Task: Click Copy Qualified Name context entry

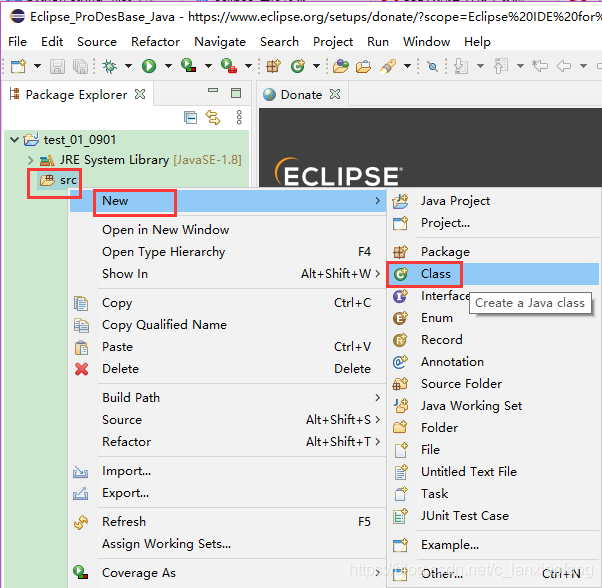Action: pos(227,325)
